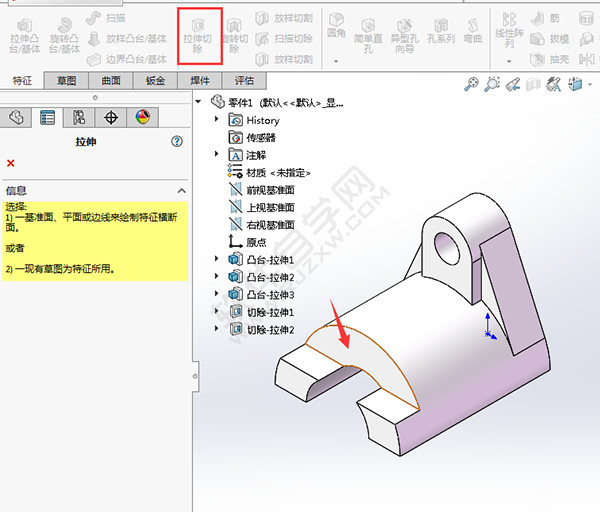Select the 上视基准面 plane
Screen dimensions: 600x512
(x=262, y=208)
